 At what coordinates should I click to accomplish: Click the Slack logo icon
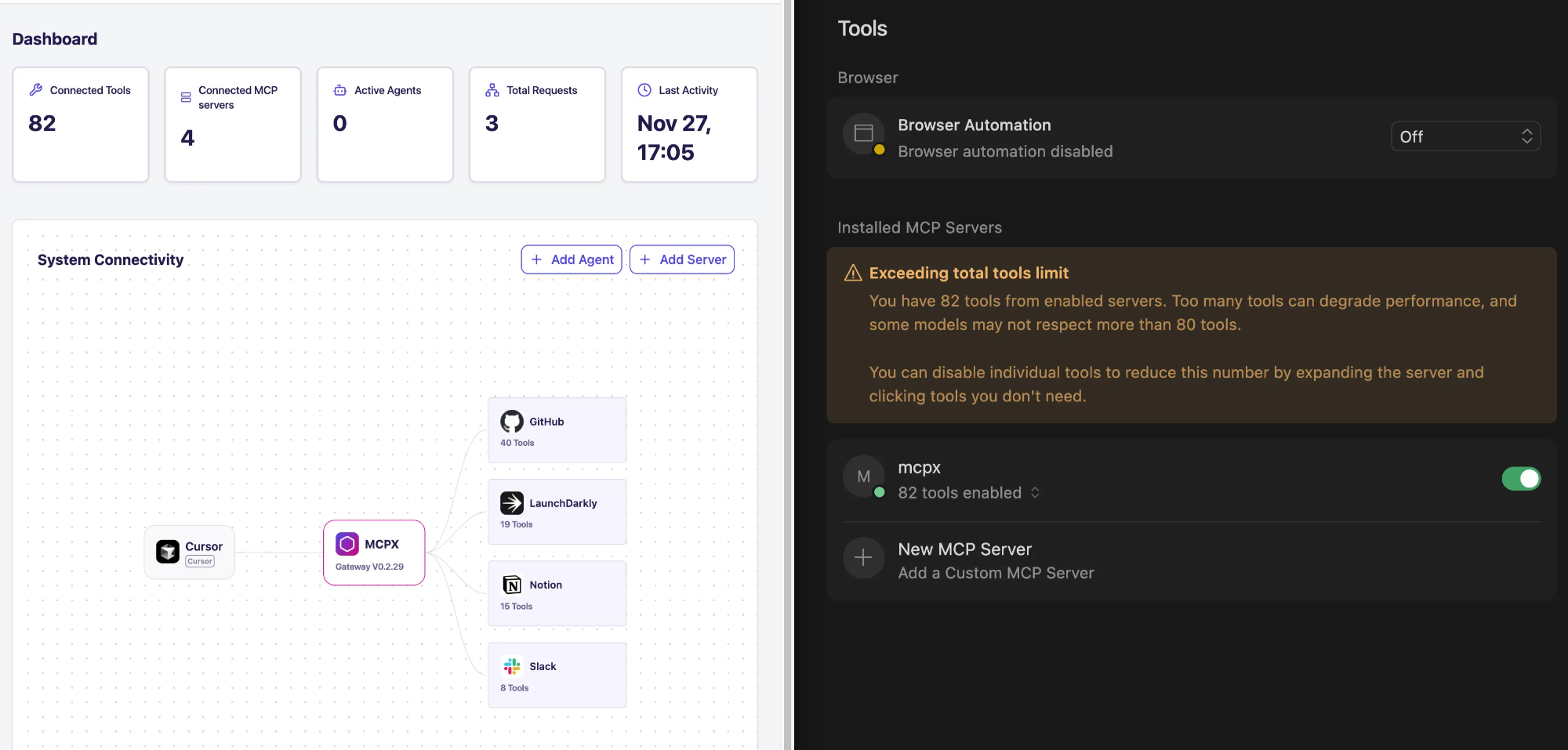[x=512, y=666]
